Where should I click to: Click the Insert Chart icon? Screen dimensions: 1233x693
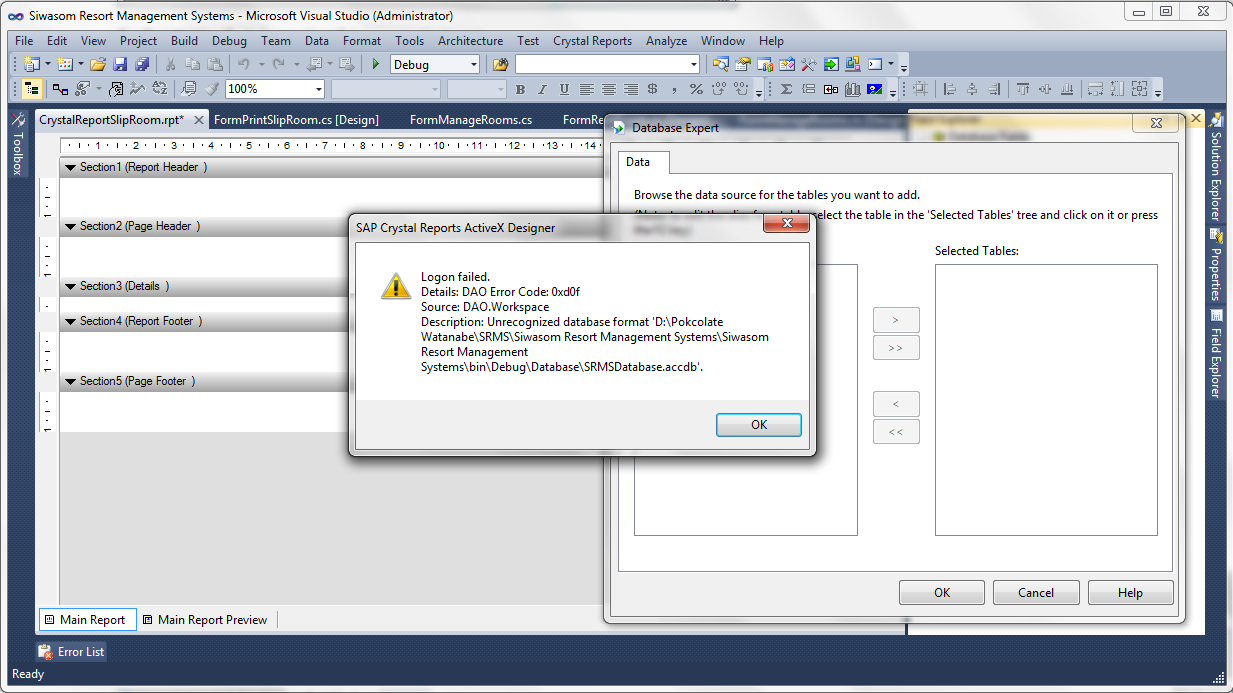tap(852, 89)
